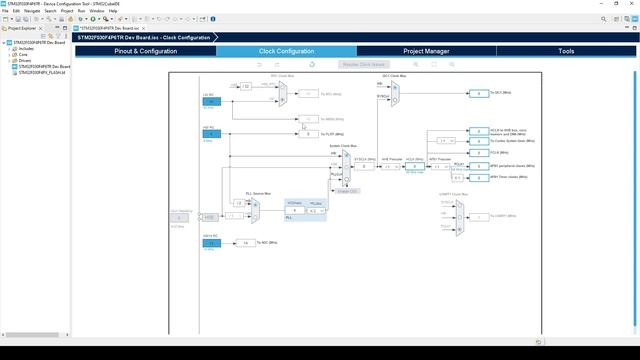640x360 pixels.
Task: Select PLLCLK radio in System Clock Mux
Action: (x=347, y=179)
